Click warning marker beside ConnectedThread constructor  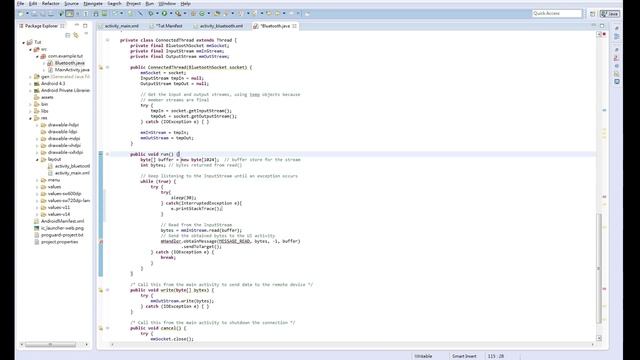(100, 67)
